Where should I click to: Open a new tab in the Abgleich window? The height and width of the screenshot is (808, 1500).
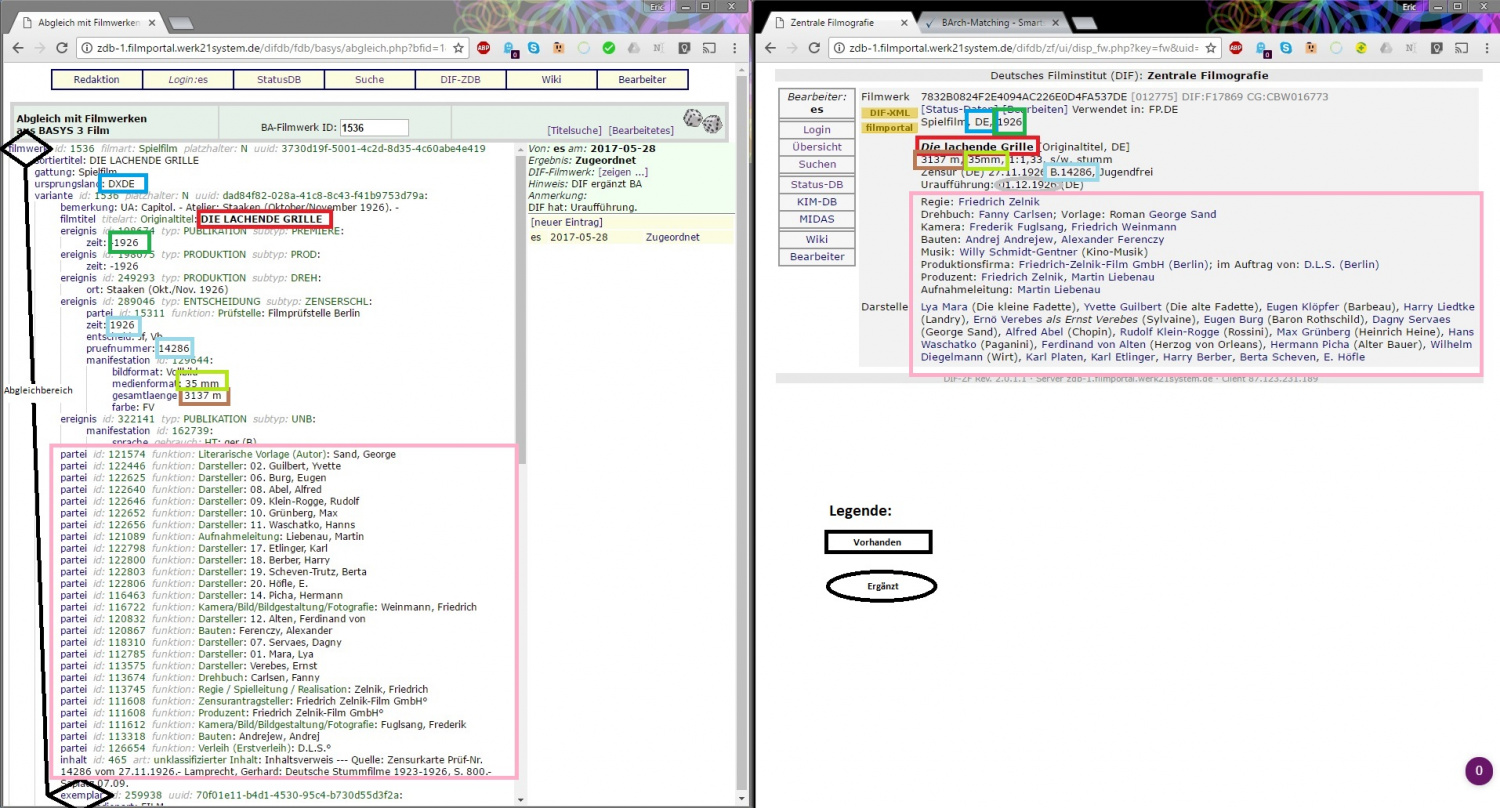pyautogui.click(x=181, y=22)
